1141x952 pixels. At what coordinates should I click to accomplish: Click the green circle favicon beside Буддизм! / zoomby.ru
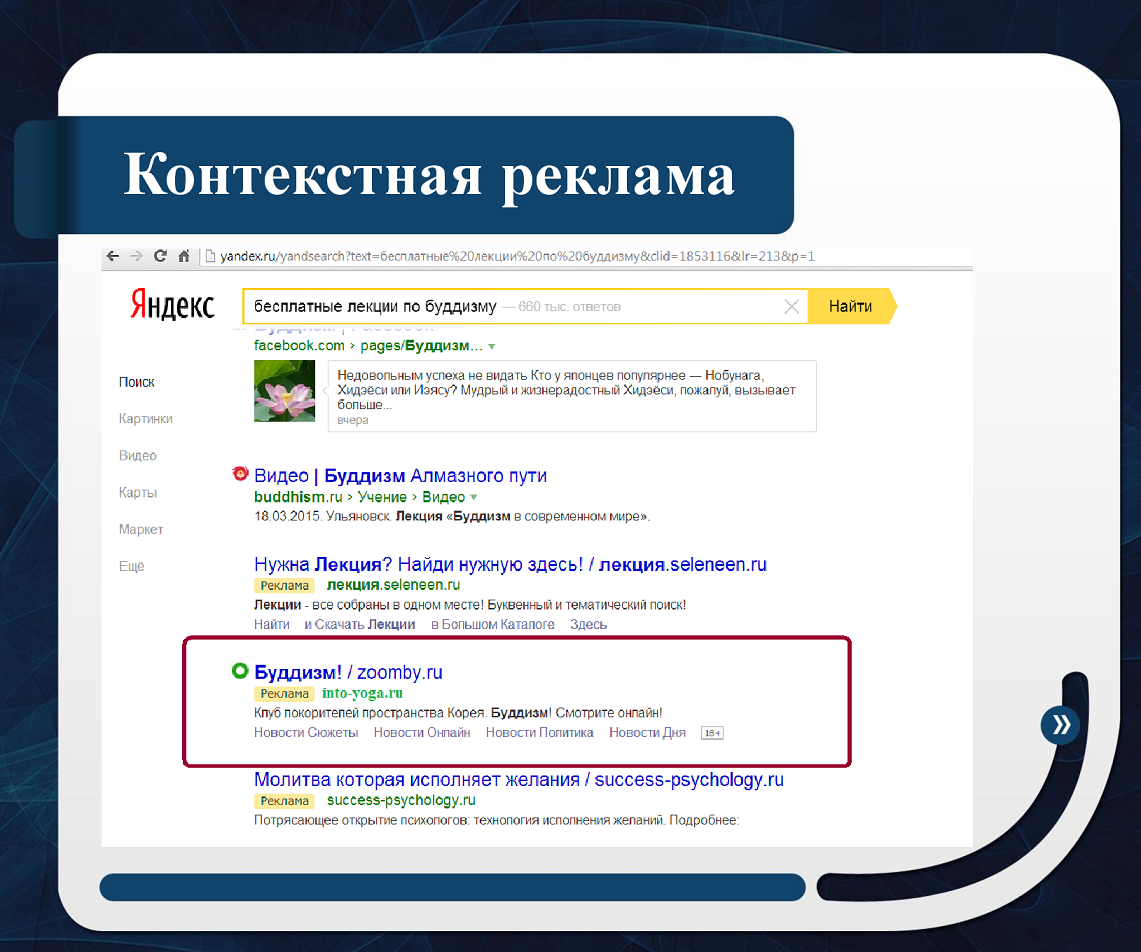[x=240, y=671]
